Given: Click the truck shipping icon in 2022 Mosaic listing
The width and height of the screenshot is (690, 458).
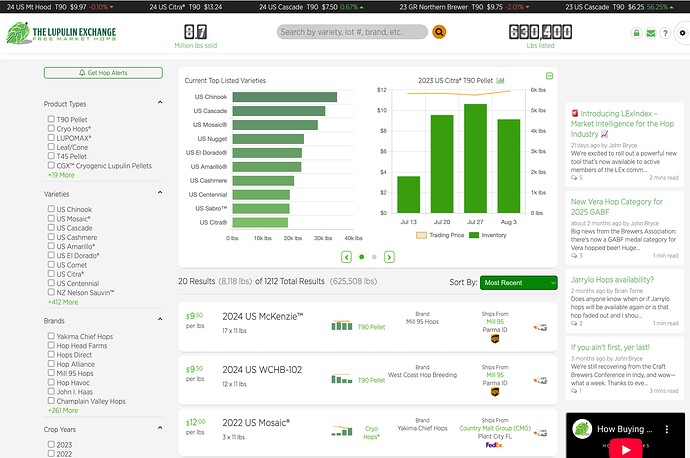Looking at the screenshot, I should (x=540, y=433).
